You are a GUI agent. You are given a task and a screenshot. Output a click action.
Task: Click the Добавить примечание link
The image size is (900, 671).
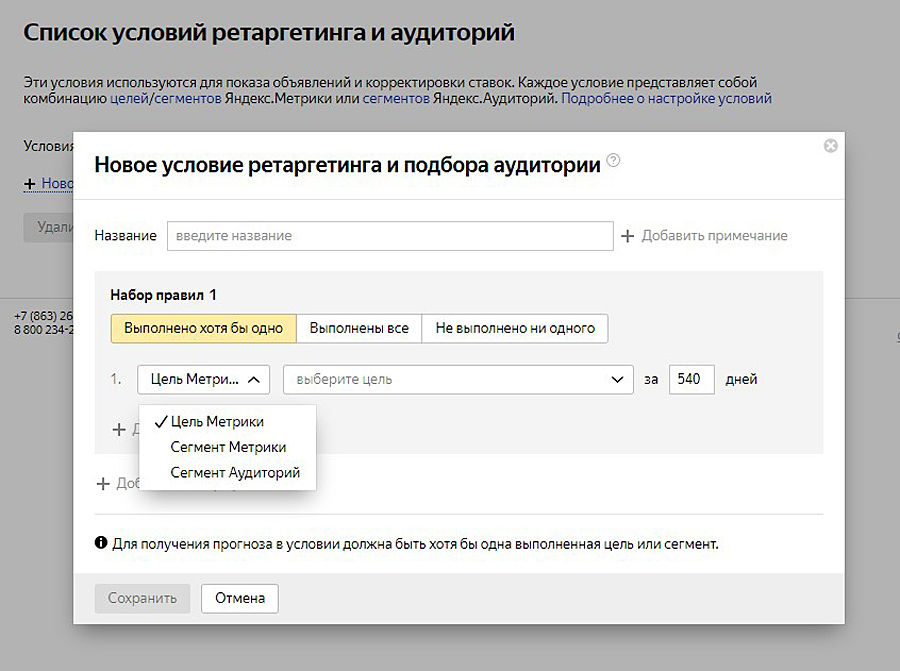click(x=714, y=236)
